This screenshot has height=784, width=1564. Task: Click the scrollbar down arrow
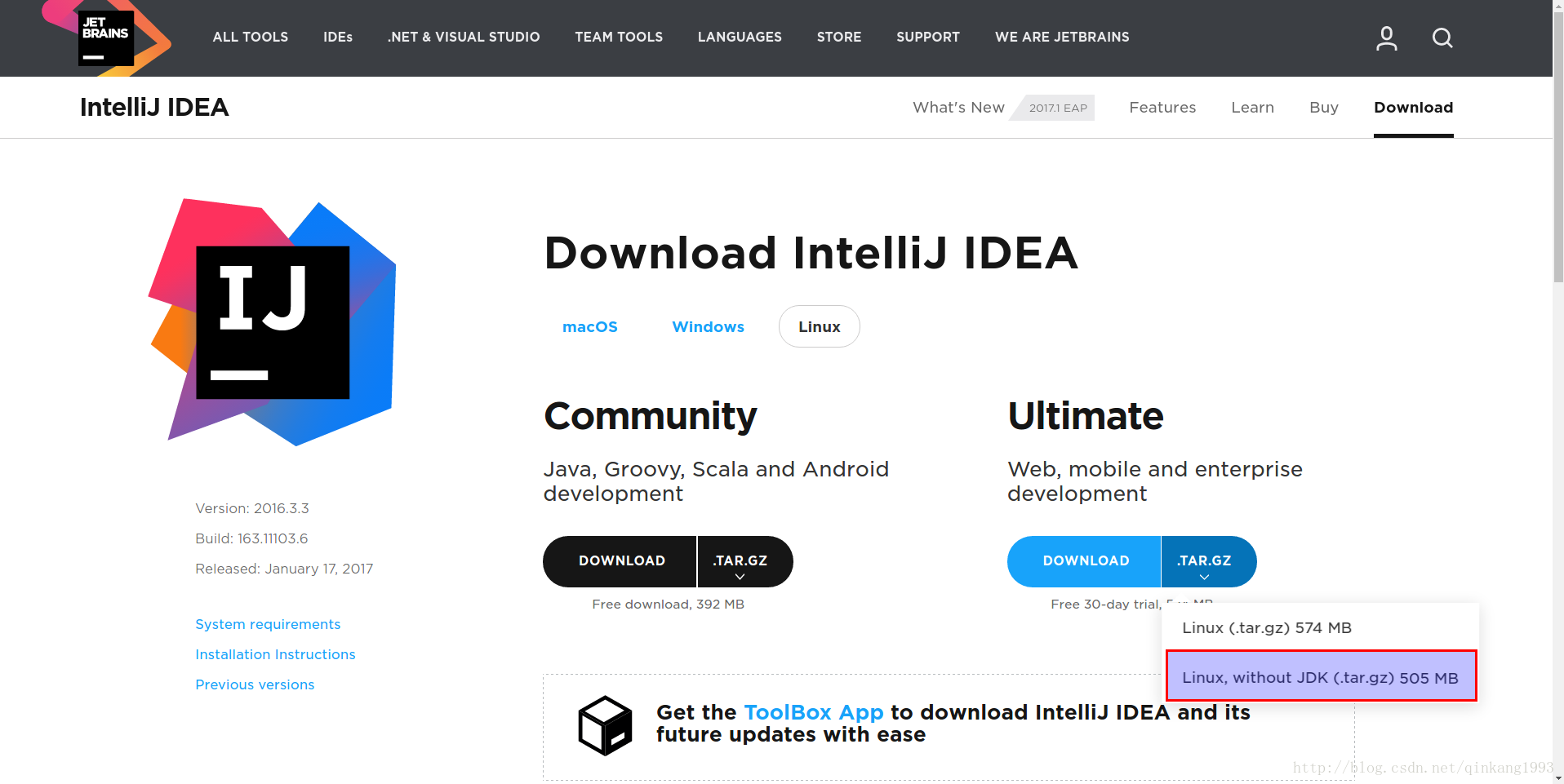click(1558, 777)
